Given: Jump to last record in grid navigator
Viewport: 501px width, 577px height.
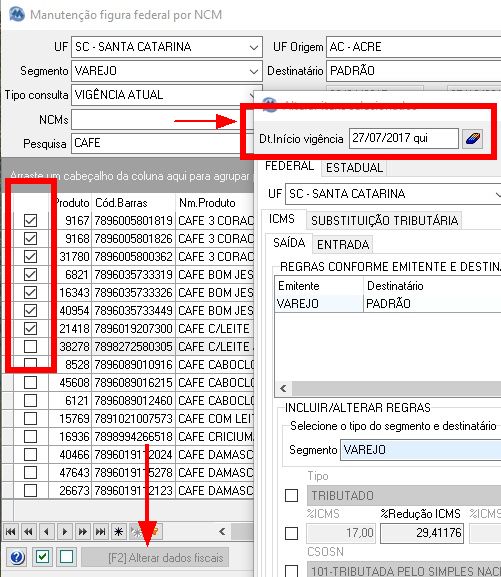Looking at the screenshot, I should pyautogui.click(x=100, y=531).
